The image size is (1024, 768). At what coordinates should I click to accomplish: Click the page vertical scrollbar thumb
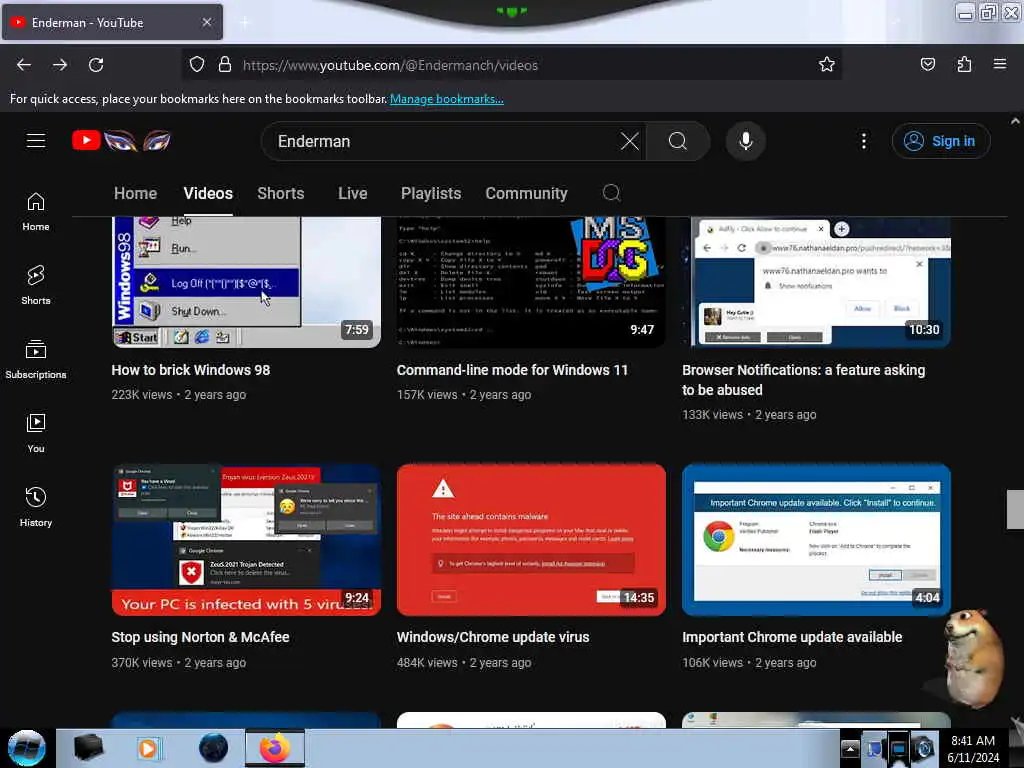(1015, 509)
